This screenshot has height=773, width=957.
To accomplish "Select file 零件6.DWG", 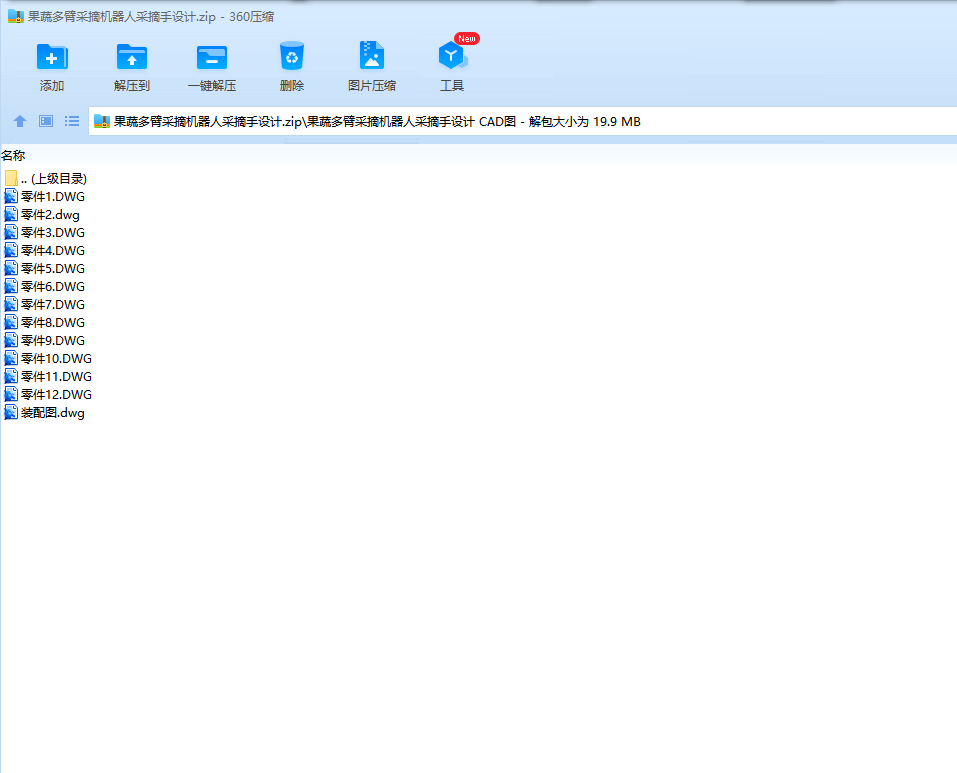I will (x=45, y=287).
